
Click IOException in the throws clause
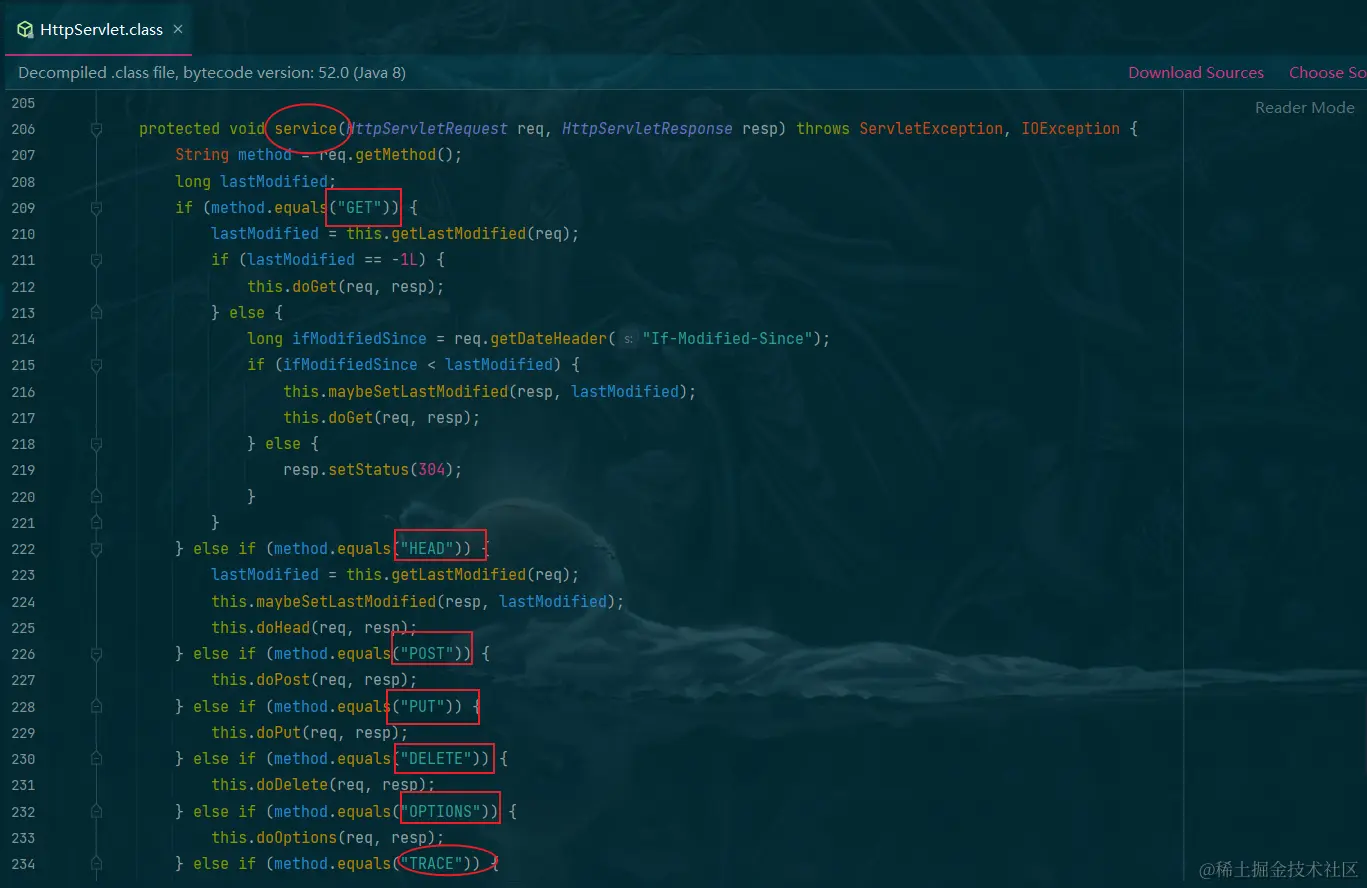pyautogui.click(x=1070, y=129)
